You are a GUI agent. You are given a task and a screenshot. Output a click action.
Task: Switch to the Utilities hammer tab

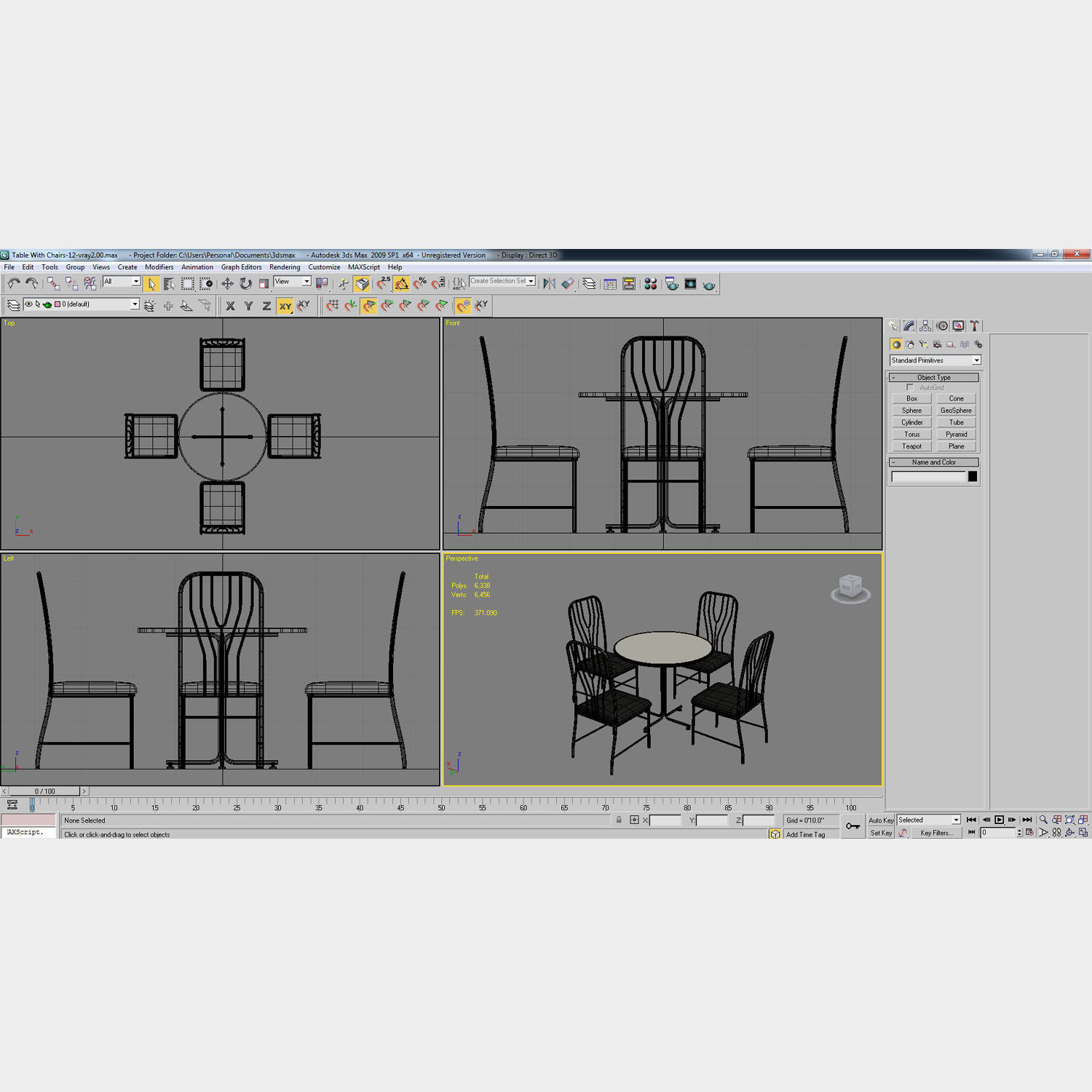pyautogui.click(x=975, y=326)
